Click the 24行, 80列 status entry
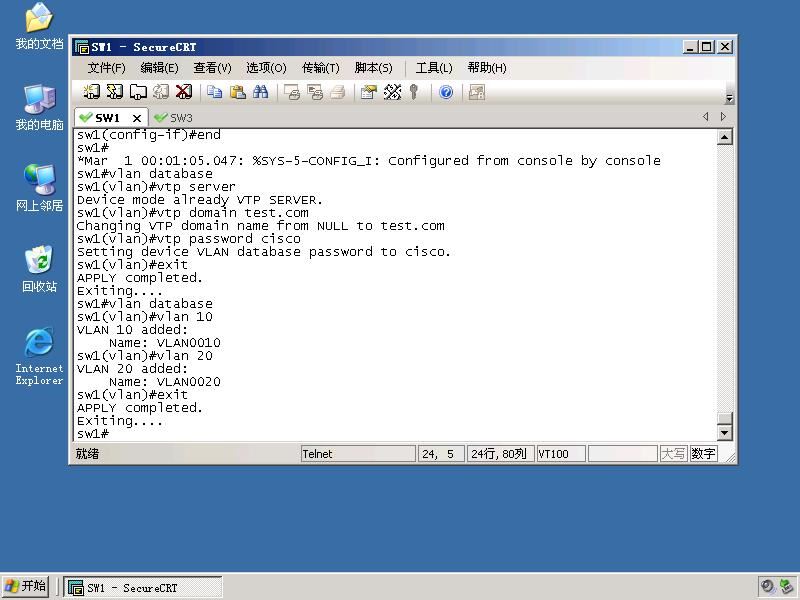This screenshot has height=600, width=800. click(501, 454)
